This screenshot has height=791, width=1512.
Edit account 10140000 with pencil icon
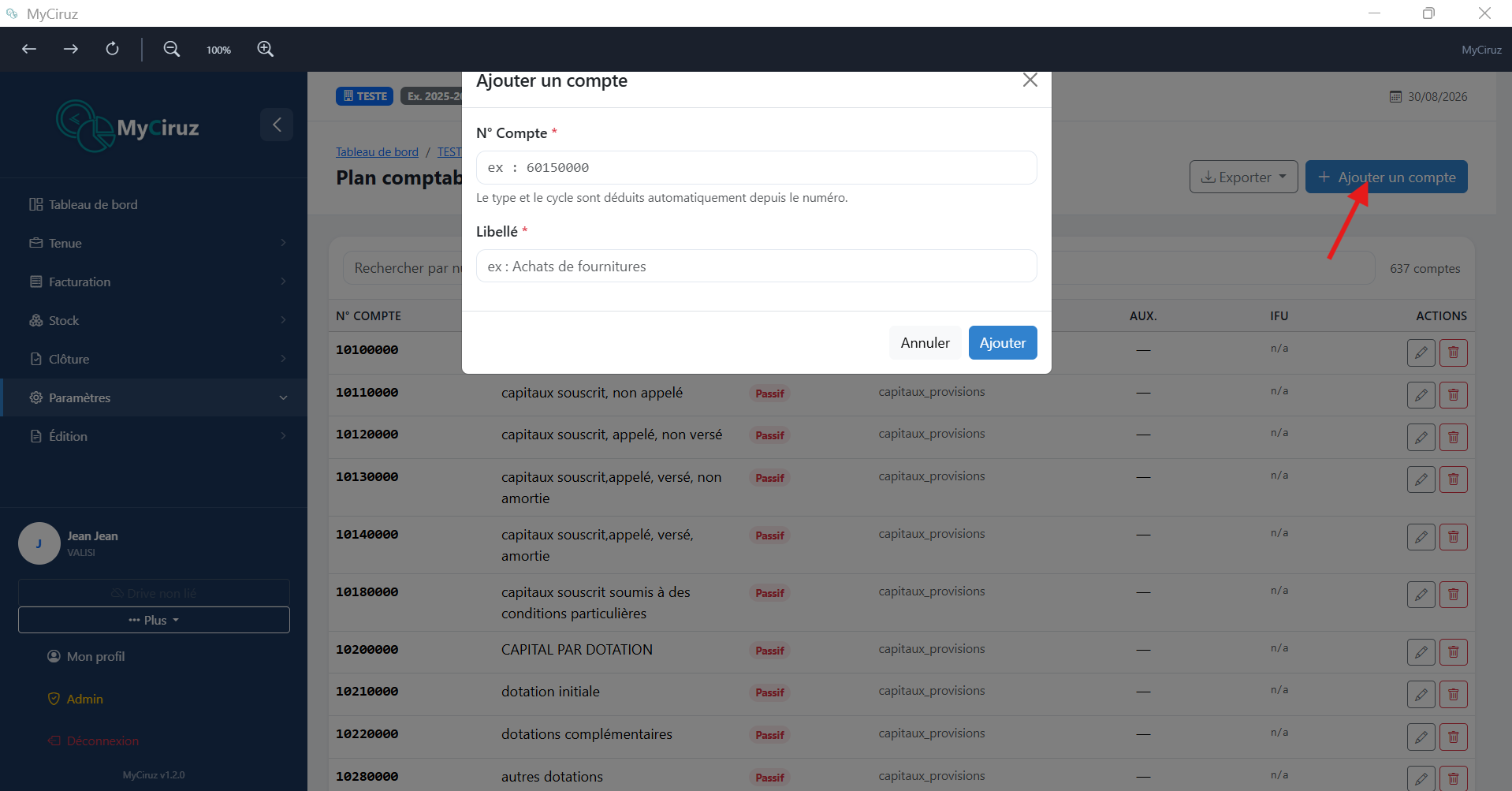point(1421,537)
